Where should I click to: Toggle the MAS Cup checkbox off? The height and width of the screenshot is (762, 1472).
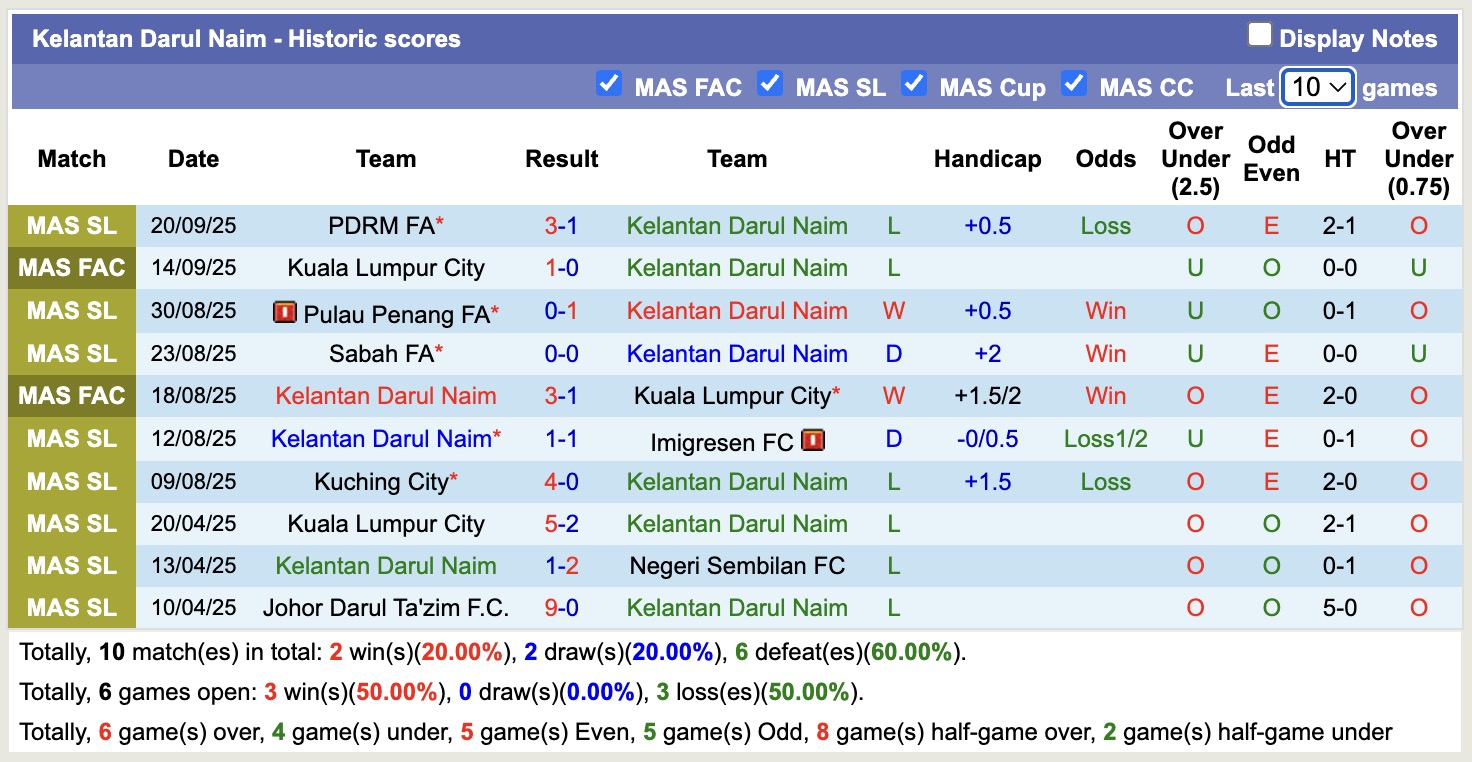pyautogui.click(x=914, y=85)
